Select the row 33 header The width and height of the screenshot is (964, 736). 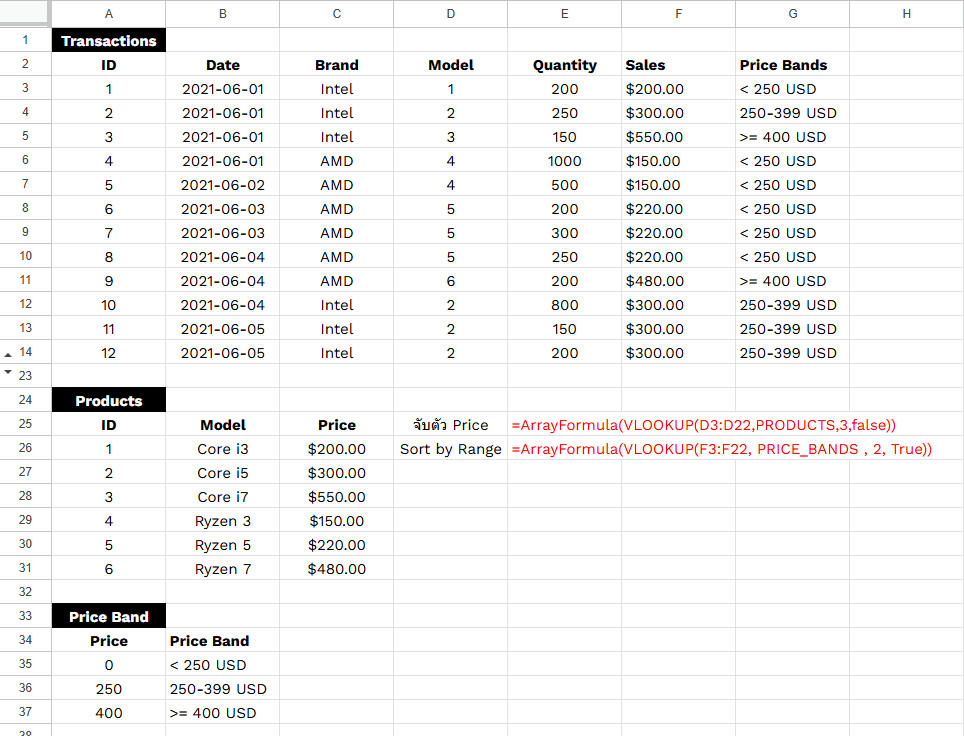tap(25, 617)
